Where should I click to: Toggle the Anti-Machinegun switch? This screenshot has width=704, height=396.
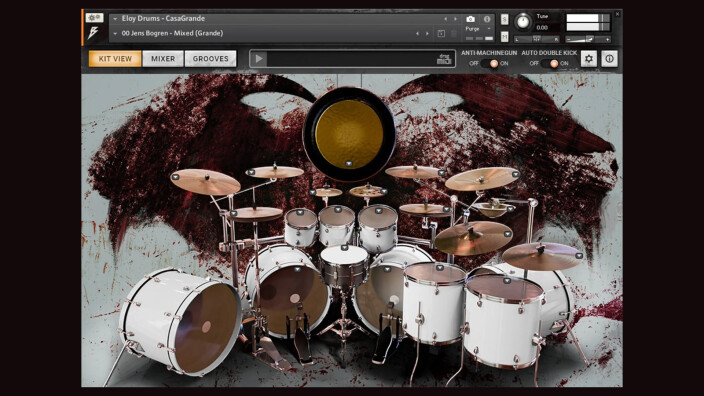click(489, 64)
